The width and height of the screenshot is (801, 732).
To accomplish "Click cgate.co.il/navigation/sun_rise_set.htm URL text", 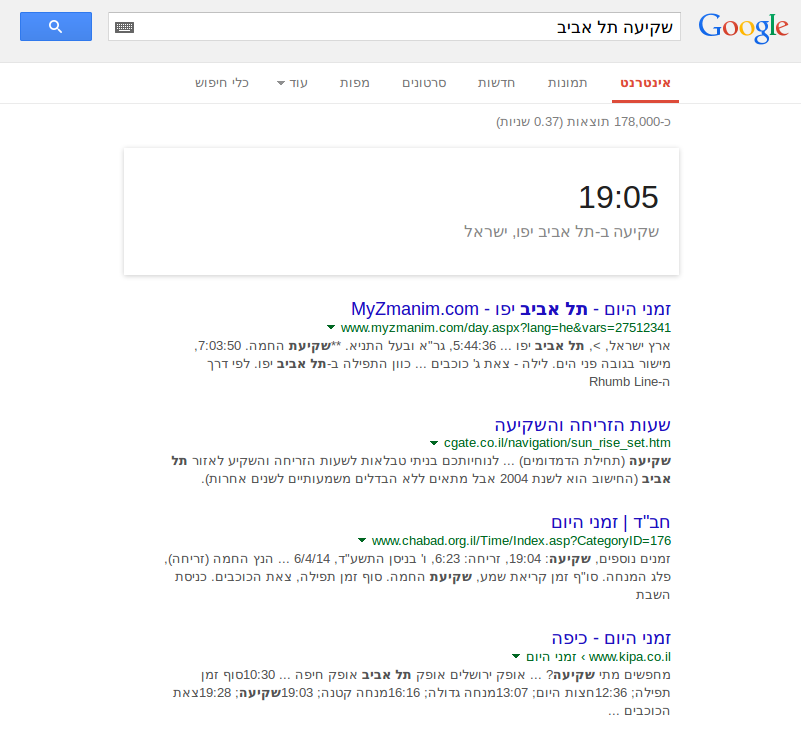I will [557, 443].
